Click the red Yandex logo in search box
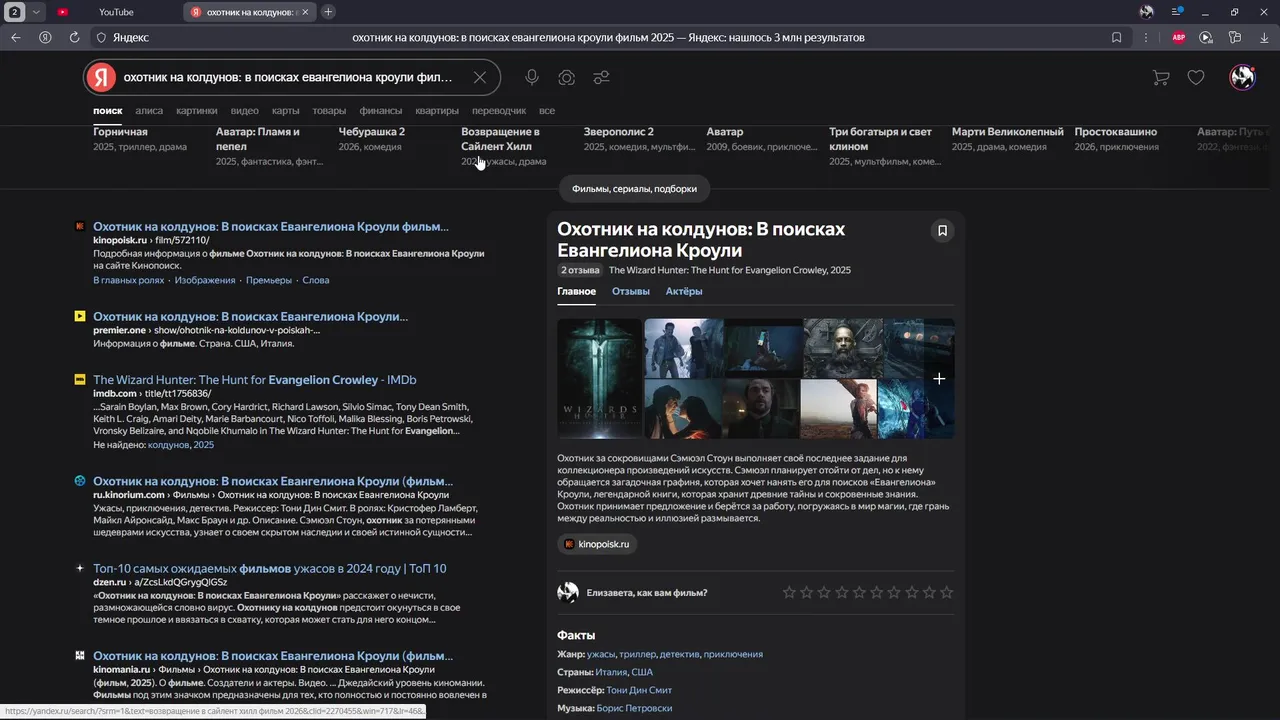1280x720 pixels. [100, 77]
